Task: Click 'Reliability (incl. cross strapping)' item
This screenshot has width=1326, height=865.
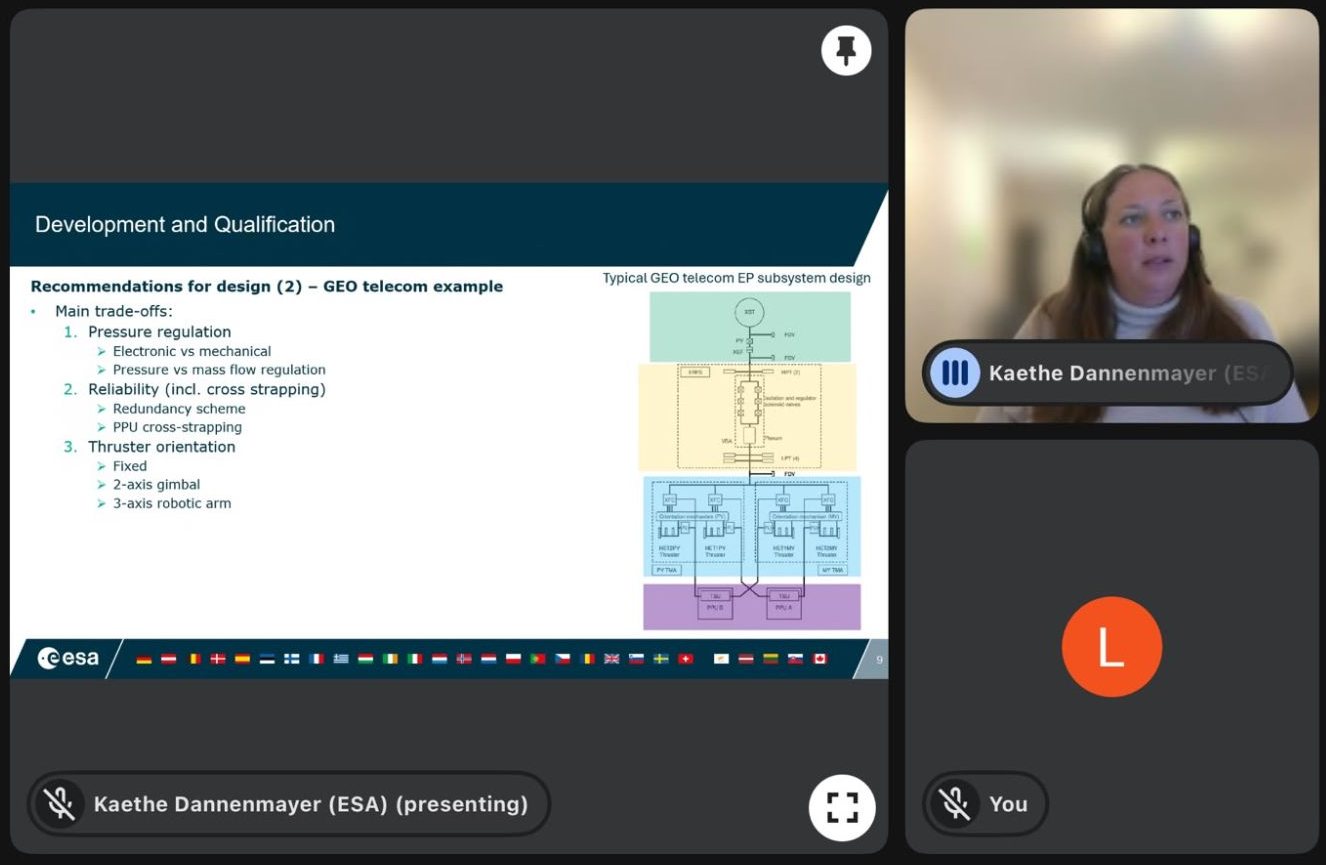Action: pos(207,389)
